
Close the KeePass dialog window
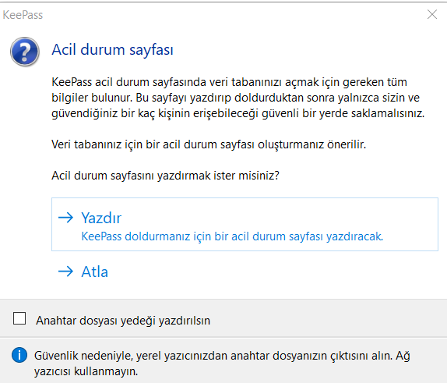[x=432, y=14]
